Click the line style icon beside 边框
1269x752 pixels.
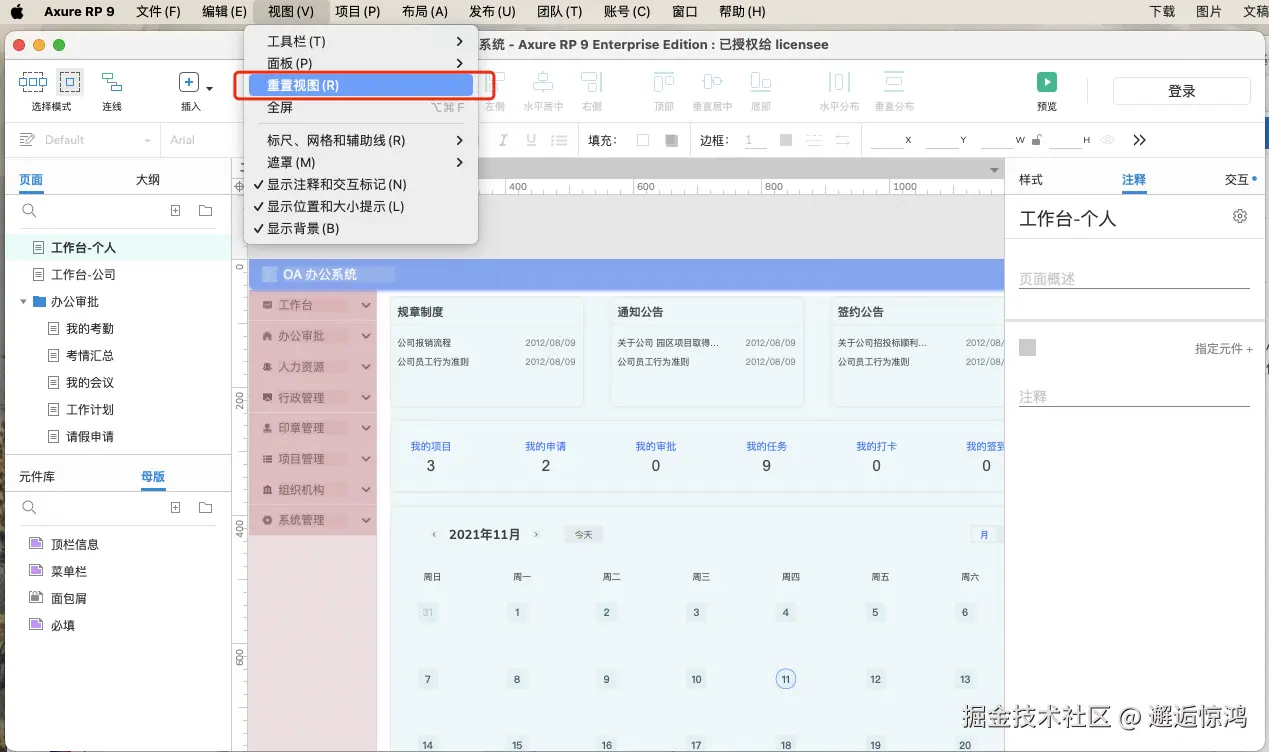pyautogui.click(x=815, y=140)
